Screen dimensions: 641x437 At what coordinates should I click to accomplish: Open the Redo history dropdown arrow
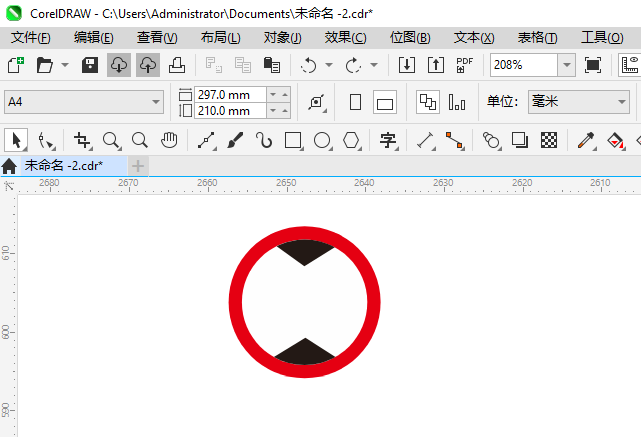[x=374, y=65]
